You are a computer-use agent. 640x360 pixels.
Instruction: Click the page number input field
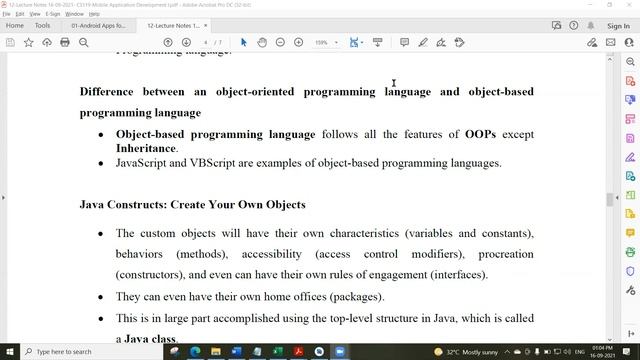206,42
